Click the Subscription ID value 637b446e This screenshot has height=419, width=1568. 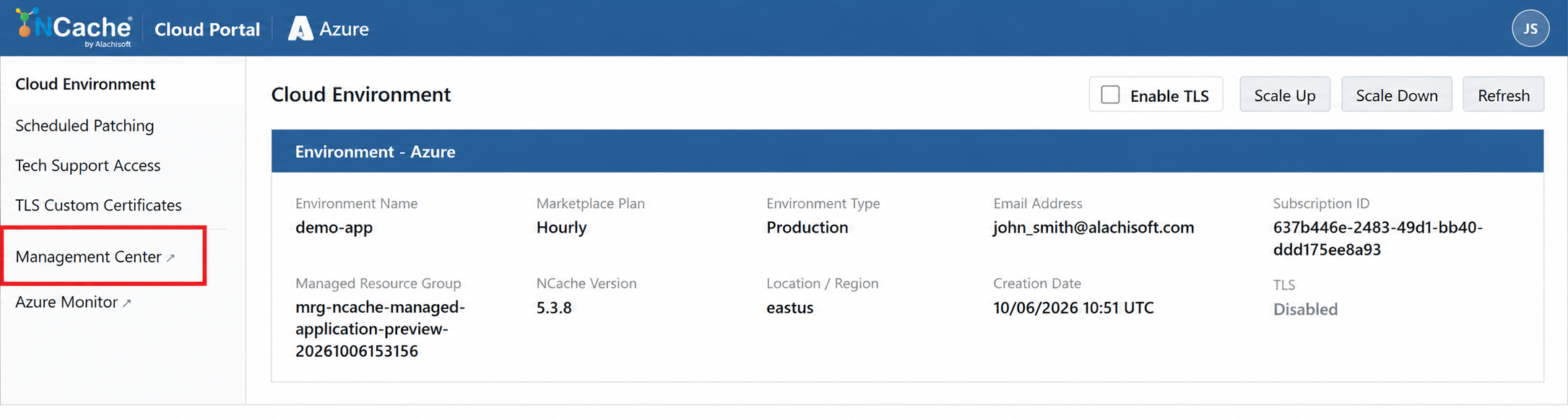coord(1377,238)
